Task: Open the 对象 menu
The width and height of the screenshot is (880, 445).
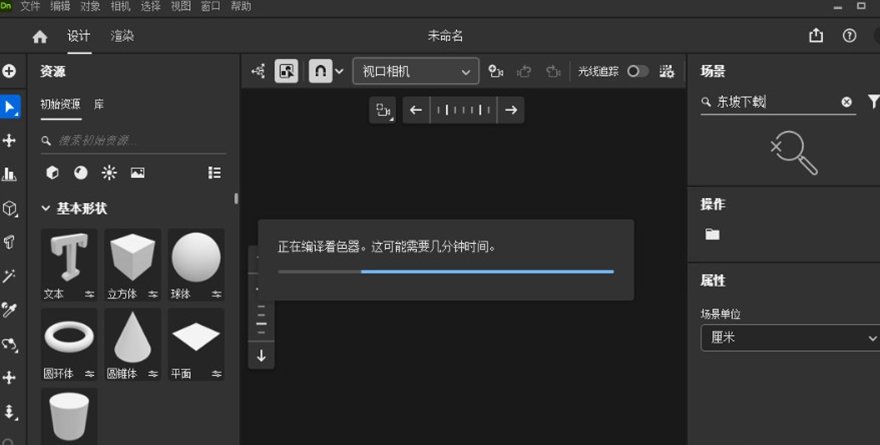Action: pyautogui.click(x=90, y=7)
